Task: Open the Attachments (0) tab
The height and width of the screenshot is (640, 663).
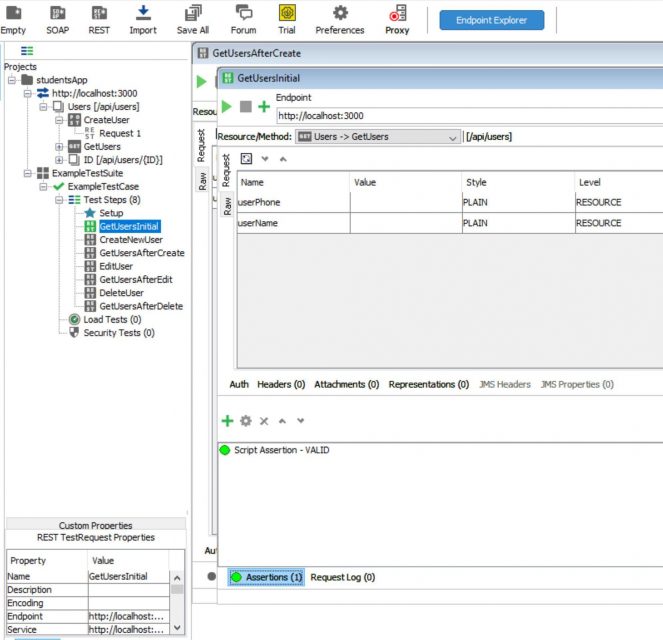Action: (x=346, y=384)
